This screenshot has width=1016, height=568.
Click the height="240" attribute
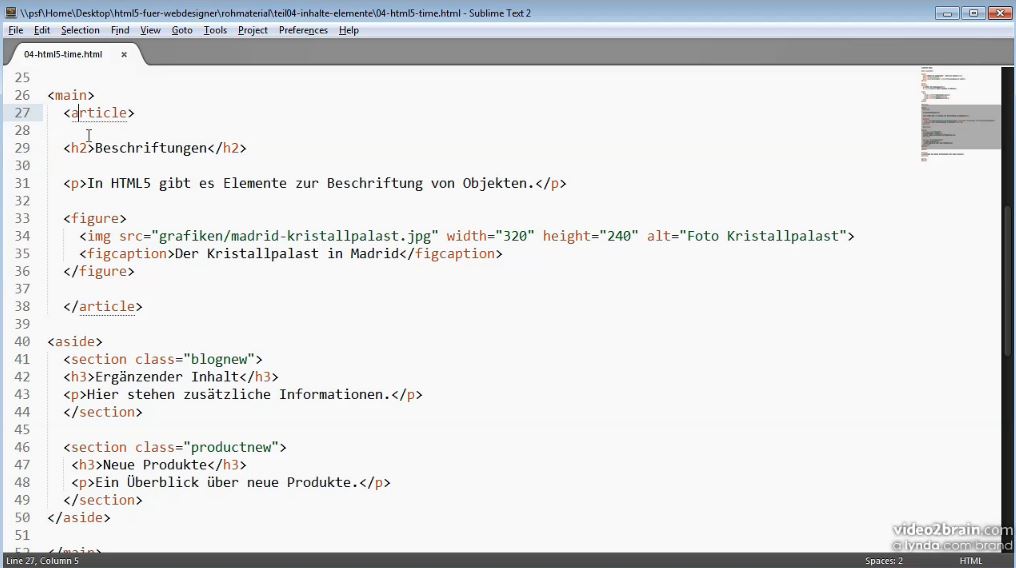tap(591, 236)
